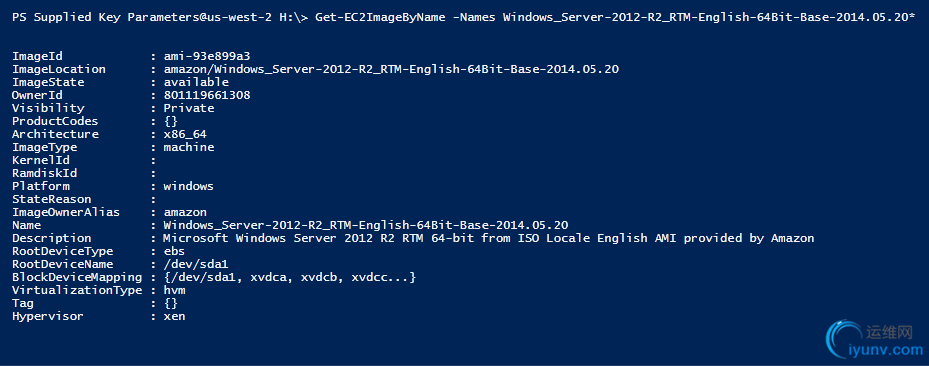This screenshot has height=366, width=929.
Task: Click the ImageOwnerAlias value amazon
Action: (185, 213)
